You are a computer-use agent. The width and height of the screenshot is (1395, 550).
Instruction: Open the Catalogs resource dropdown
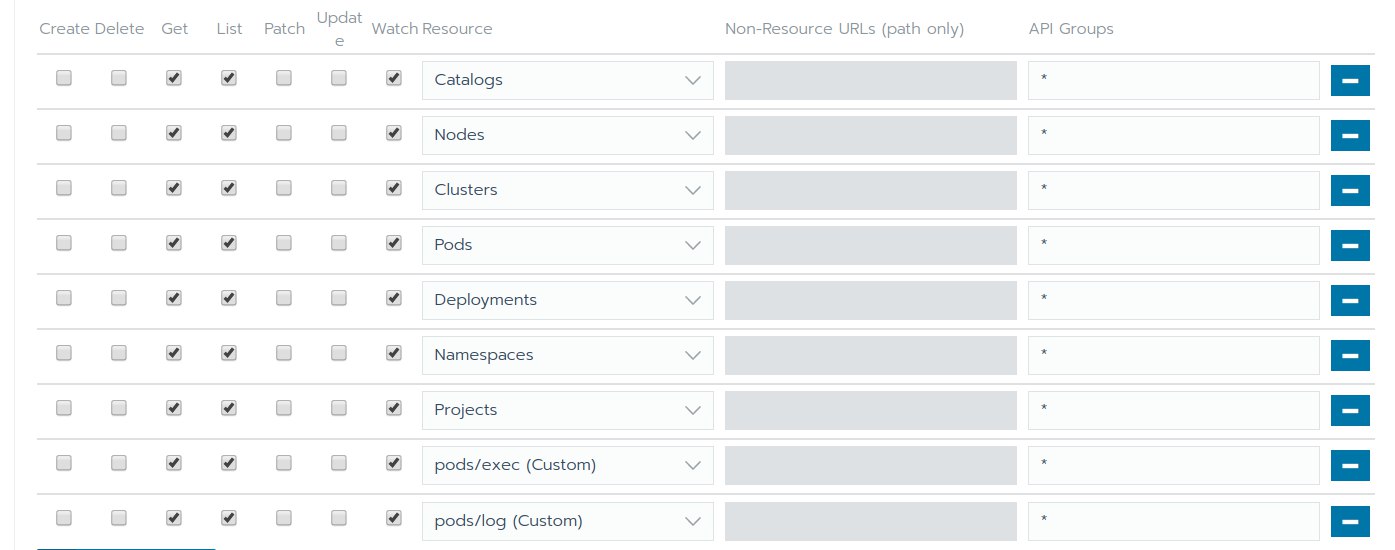[567, 80]
